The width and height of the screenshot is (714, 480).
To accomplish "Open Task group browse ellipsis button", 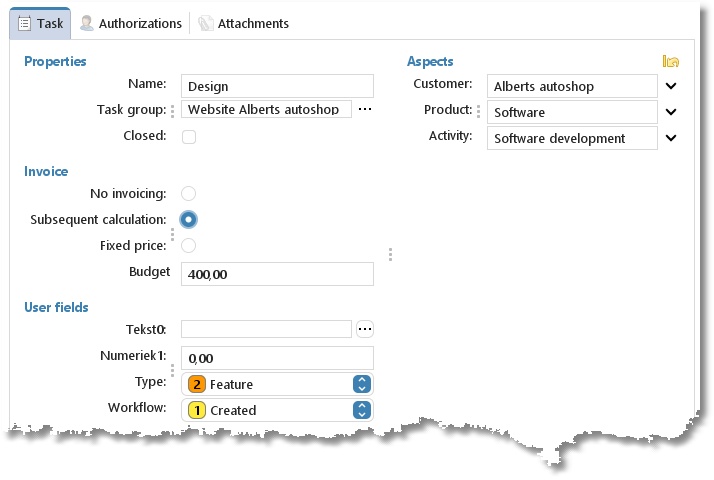I will [365, 109].
